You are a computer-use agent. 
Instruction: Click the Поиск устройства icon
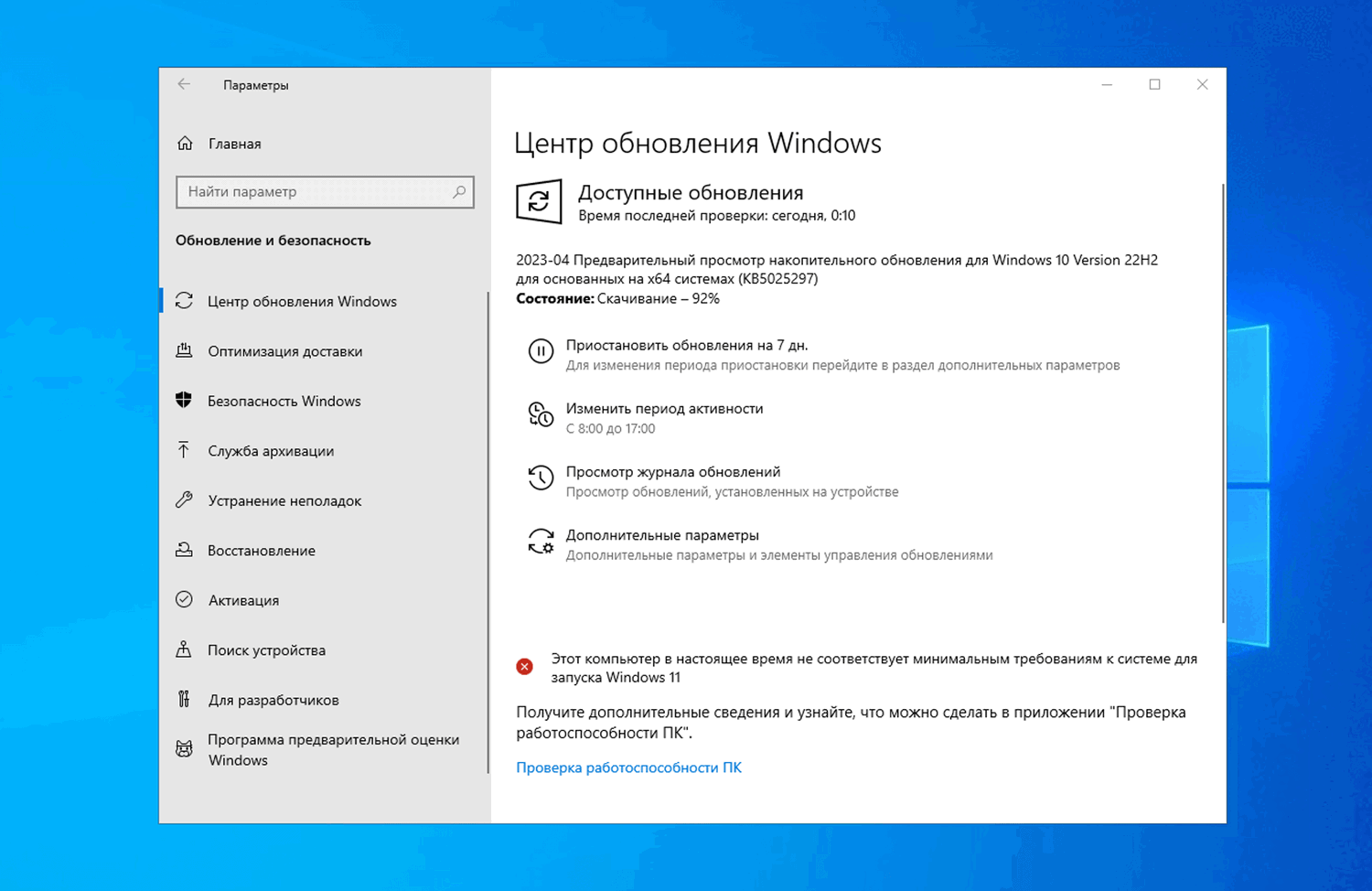coord(184,649)
